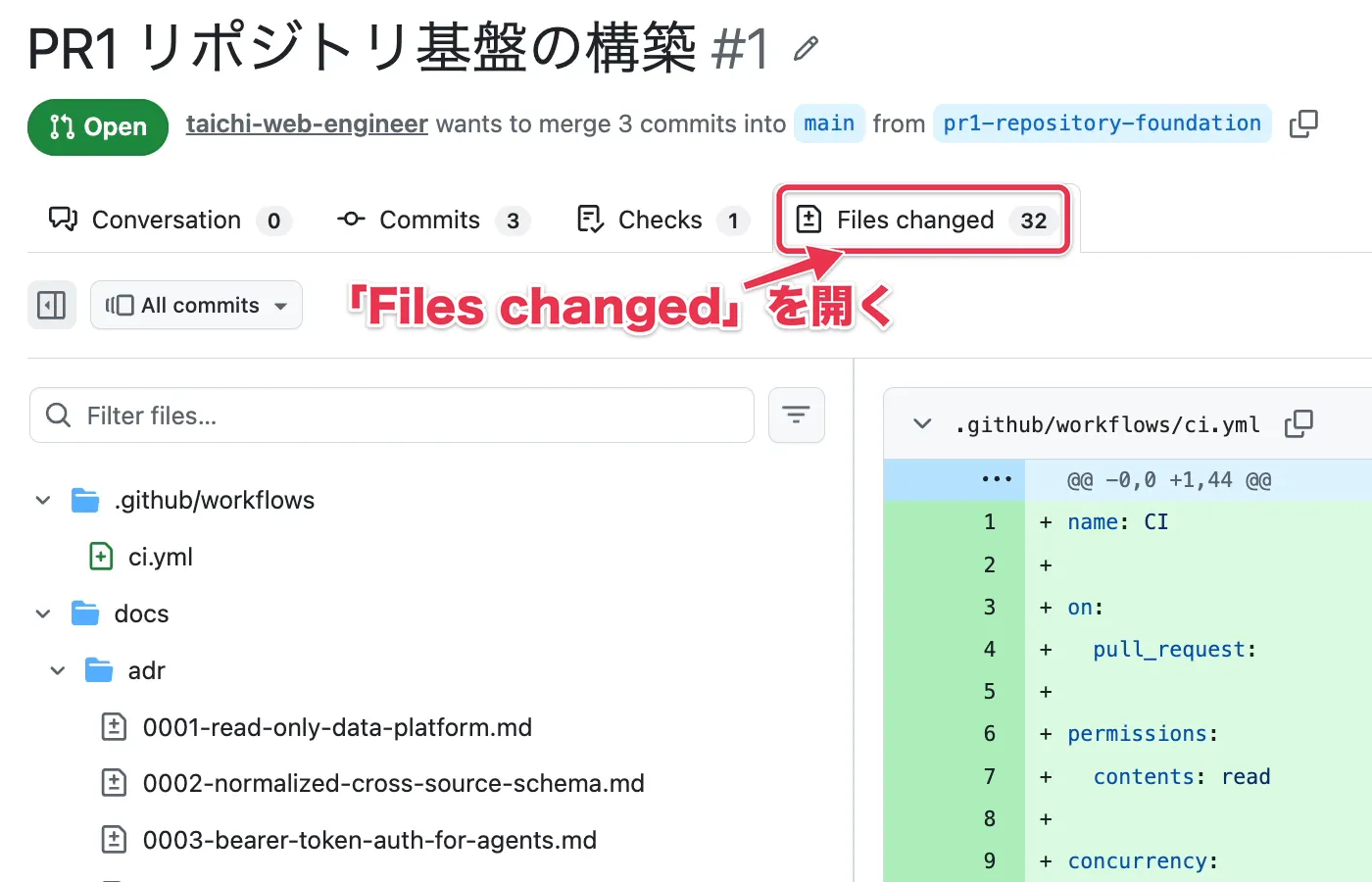Click the 'permissions:' diff line
The image size is (1372, 882).
1143,734
